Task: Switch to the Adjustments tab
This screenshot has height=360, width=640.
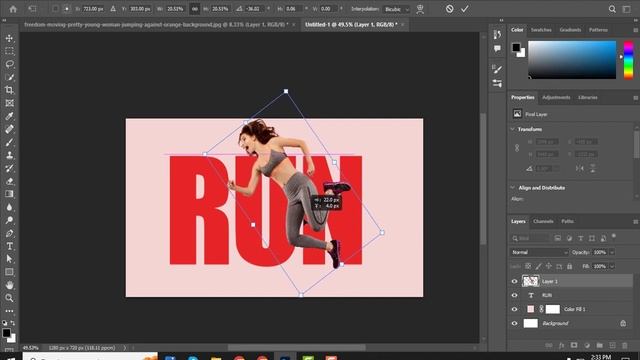Action: click(556, 97)
